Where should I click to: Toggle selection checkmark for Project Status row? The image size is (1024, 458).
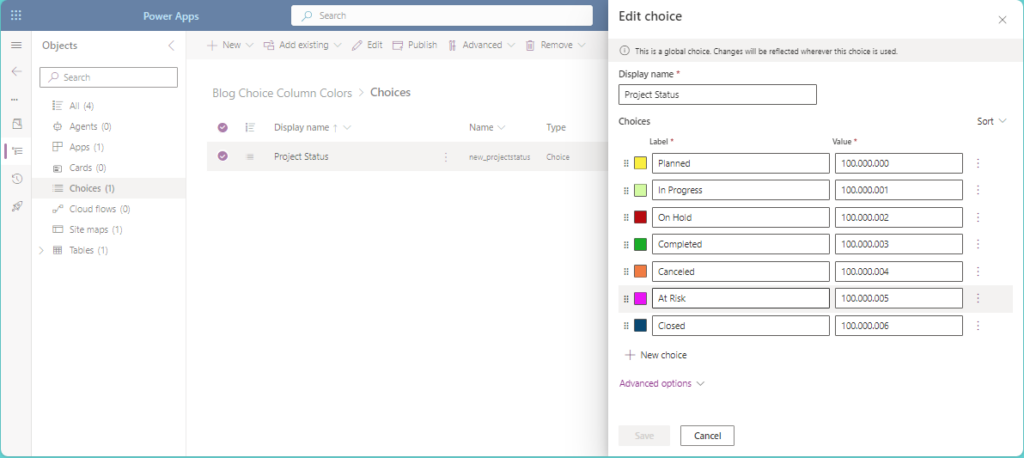coord(223,156)
